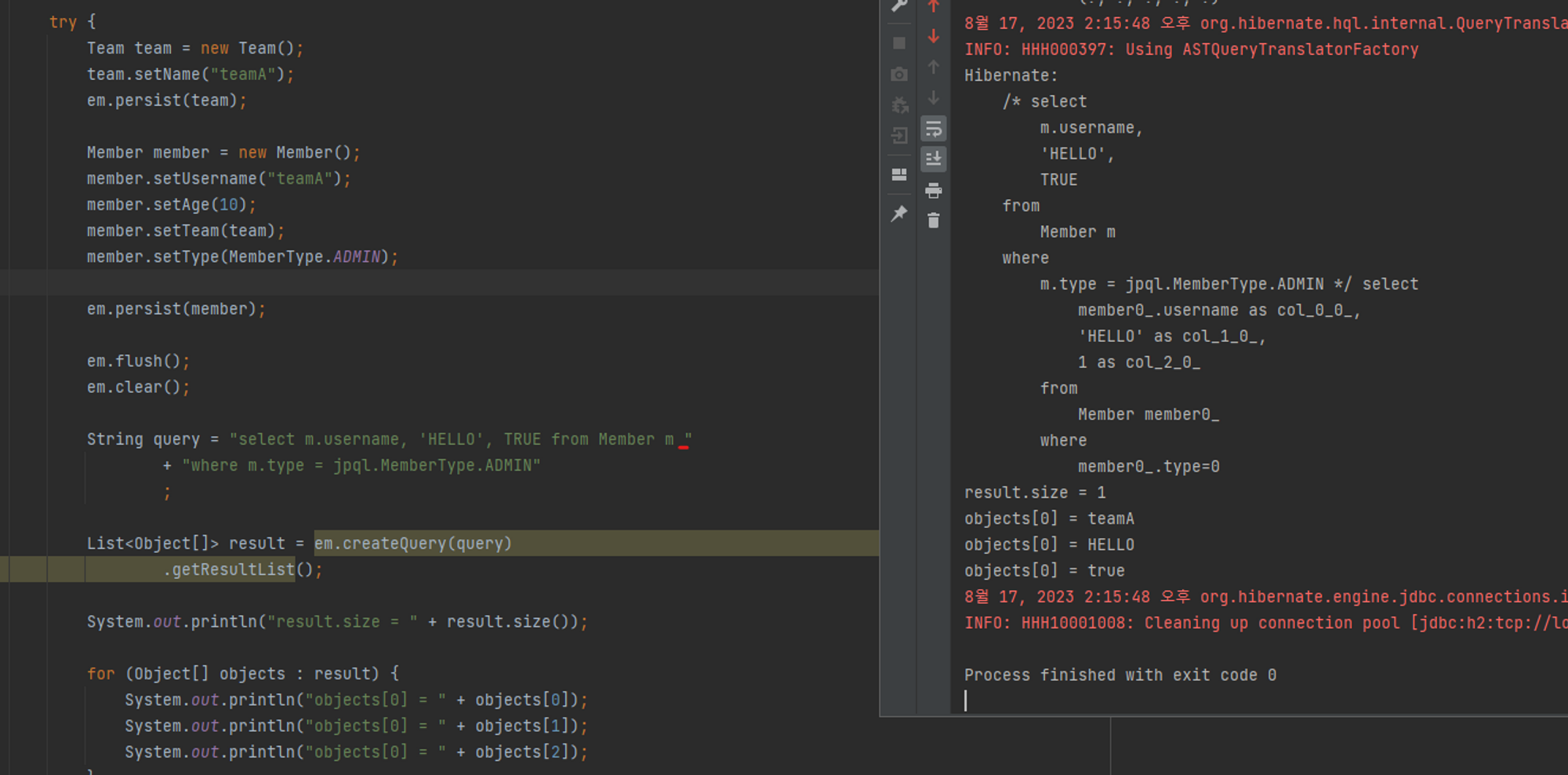Click 'em.clear();' in the editor

tap(138, 387)
